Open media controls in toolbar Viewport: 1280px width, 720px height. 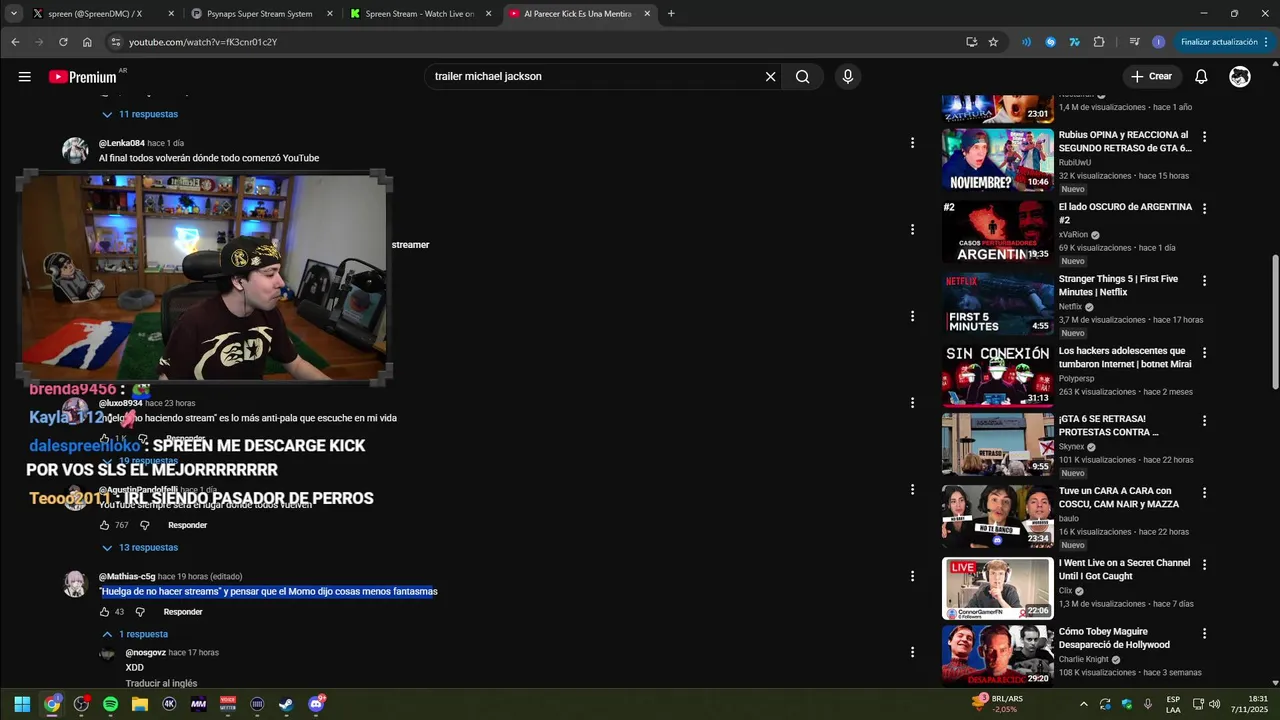(x=1134, y=42)
